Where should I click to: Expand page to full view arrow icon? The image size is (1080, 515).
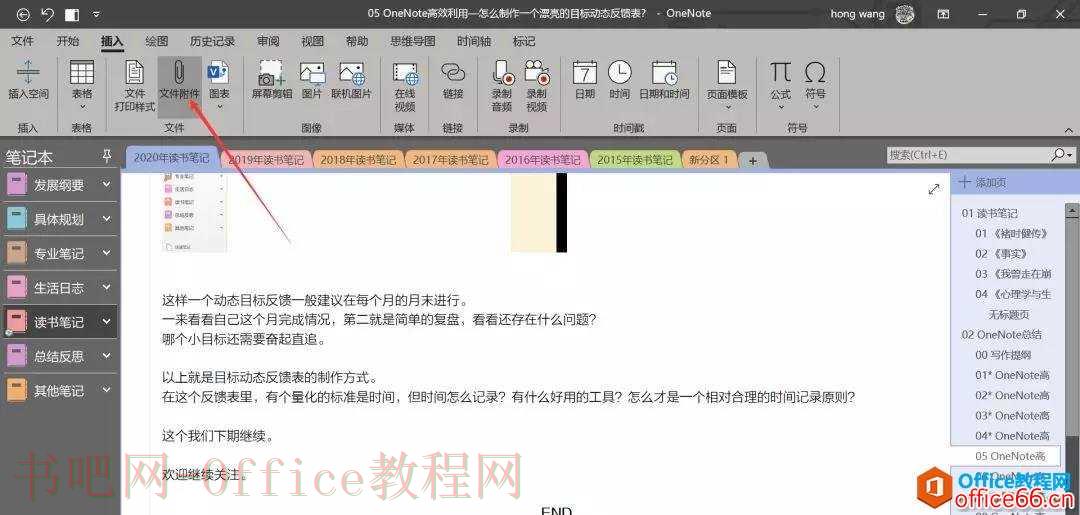934,189
